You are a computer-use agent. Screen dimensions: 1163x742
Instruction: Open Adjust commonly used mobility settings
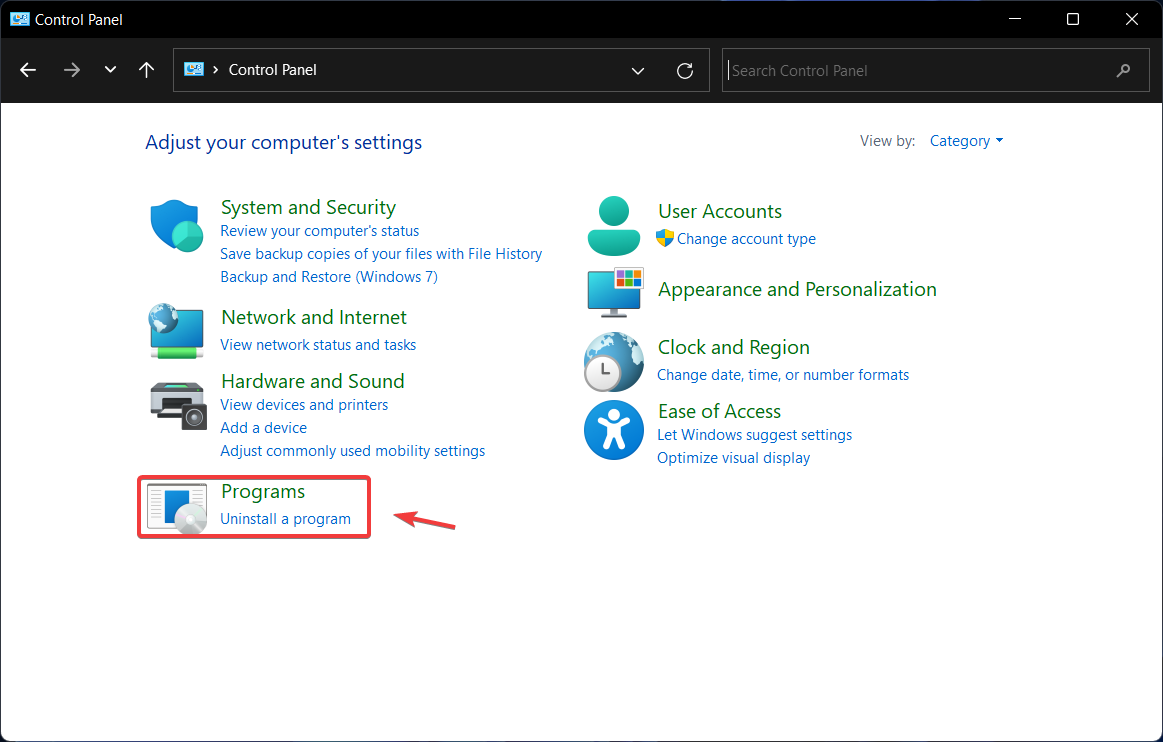[x=352, y=450]
